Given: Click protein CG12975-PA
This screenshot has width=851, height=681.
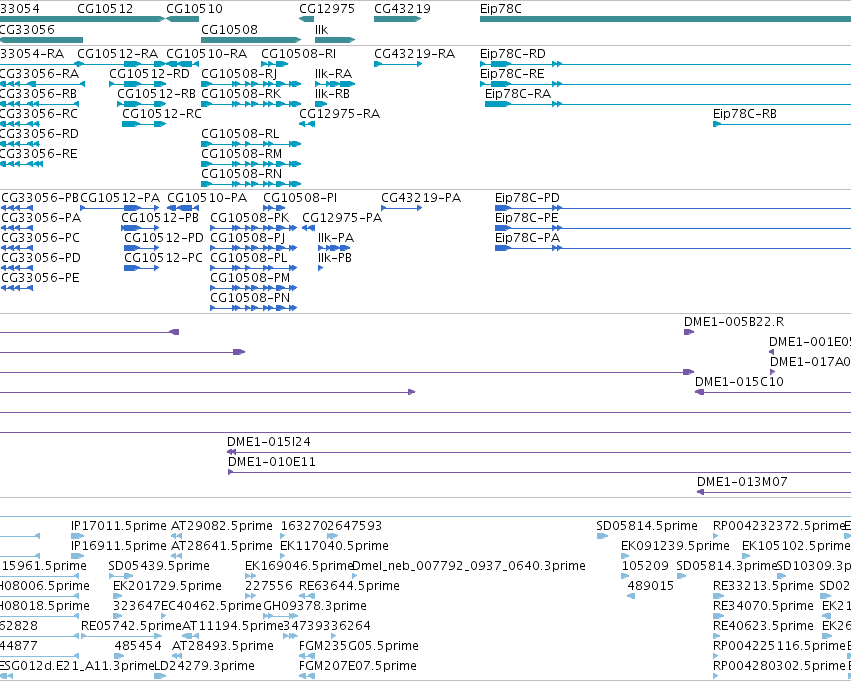Looking at the screenshot, I should pyautogui.click(x=342, y=218).
